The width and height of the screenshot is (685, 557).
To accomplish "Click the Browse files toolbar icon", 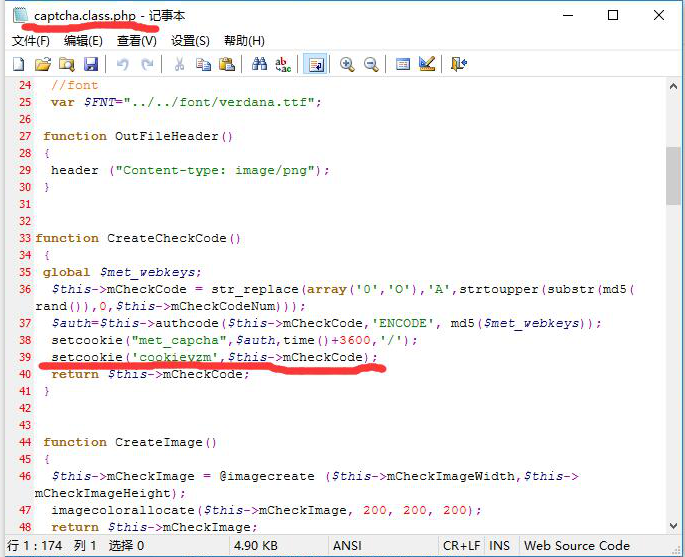I will click(67, 64).
